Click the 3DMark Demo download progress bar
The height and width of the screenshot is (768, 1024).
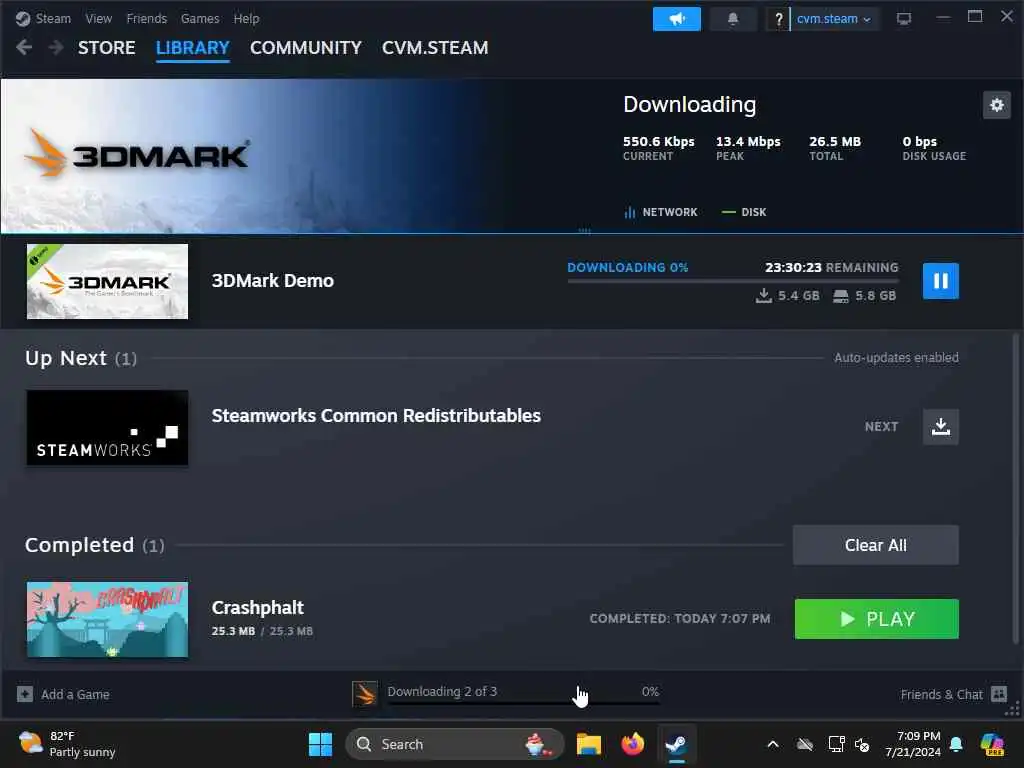733,281
